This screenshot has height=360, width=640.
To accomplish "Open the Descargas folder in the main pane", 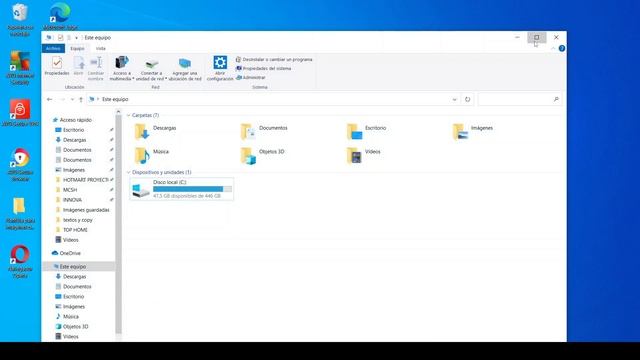I will [x=156, y=131].
